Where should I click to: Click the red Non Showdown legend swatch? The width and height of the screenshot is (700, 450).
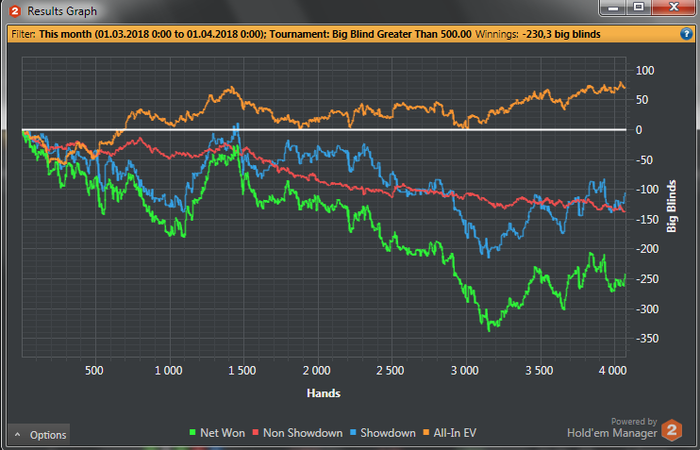coord(256,433)
